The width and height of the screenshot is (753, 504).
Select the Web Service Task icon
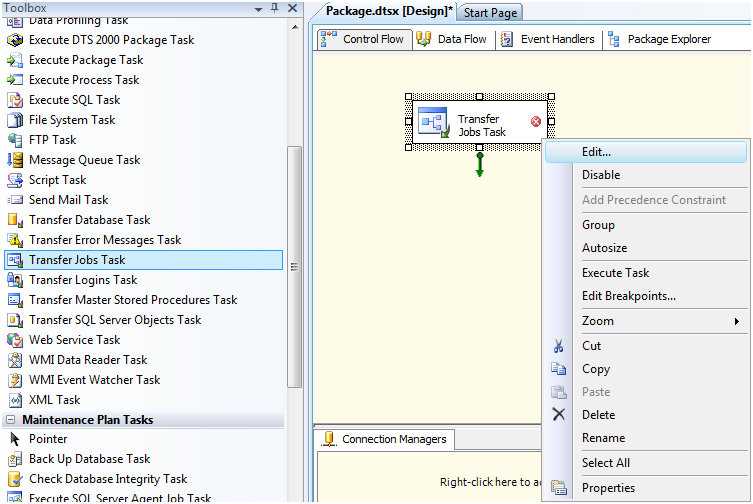point(15,340)
